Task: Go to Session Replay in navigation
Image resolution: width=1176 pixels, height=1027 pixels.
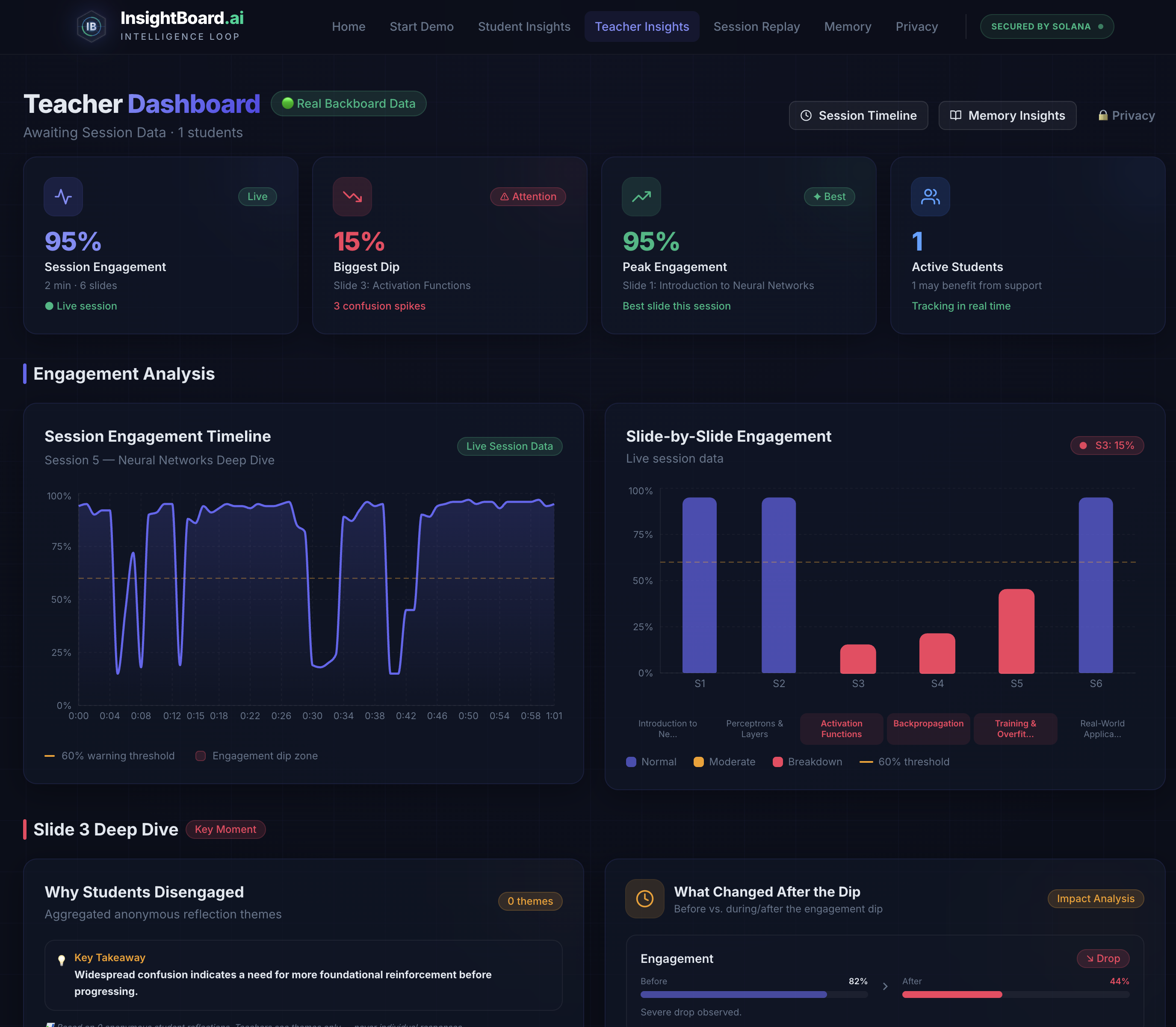Action: [x=756, y=27]
